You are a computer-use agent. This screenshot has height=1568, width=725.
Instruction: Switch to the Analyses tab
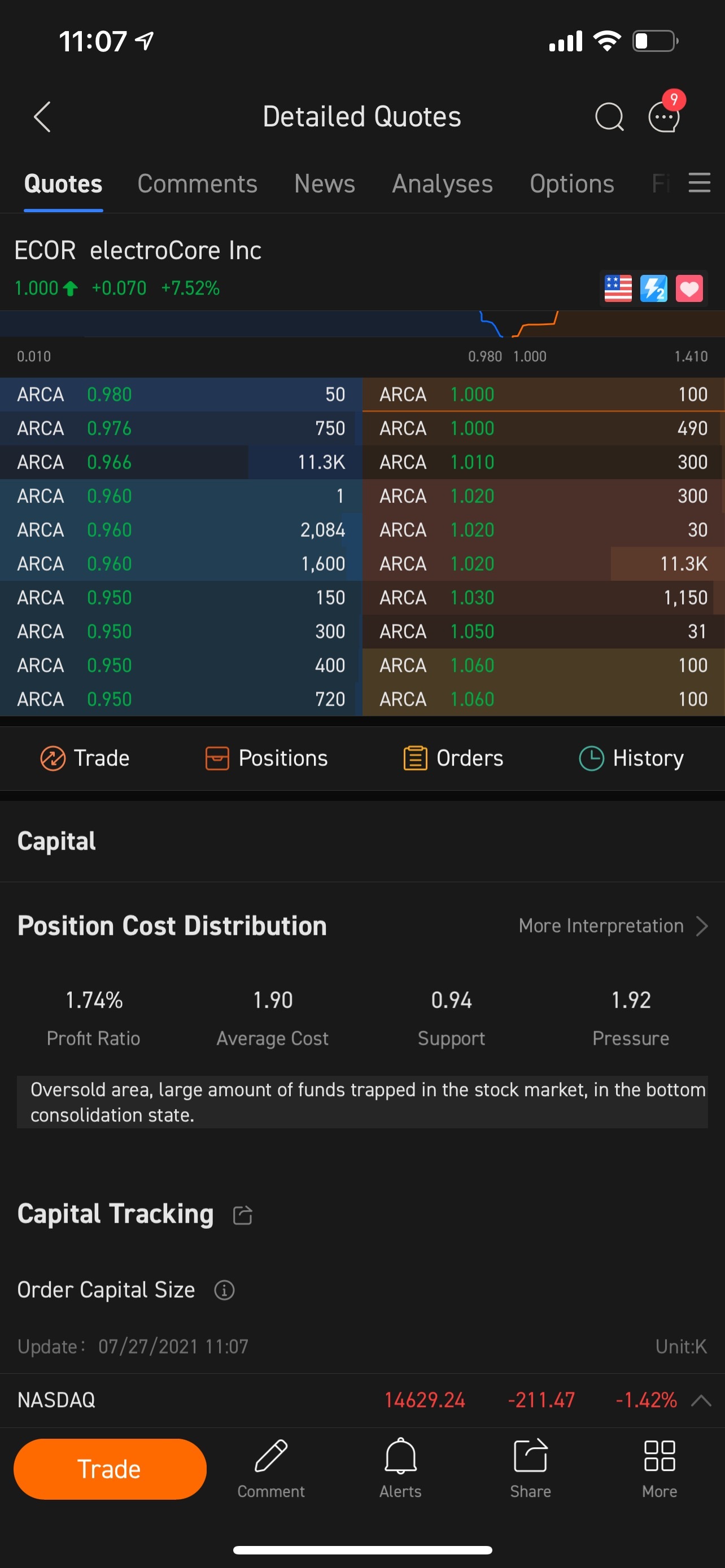443,183
